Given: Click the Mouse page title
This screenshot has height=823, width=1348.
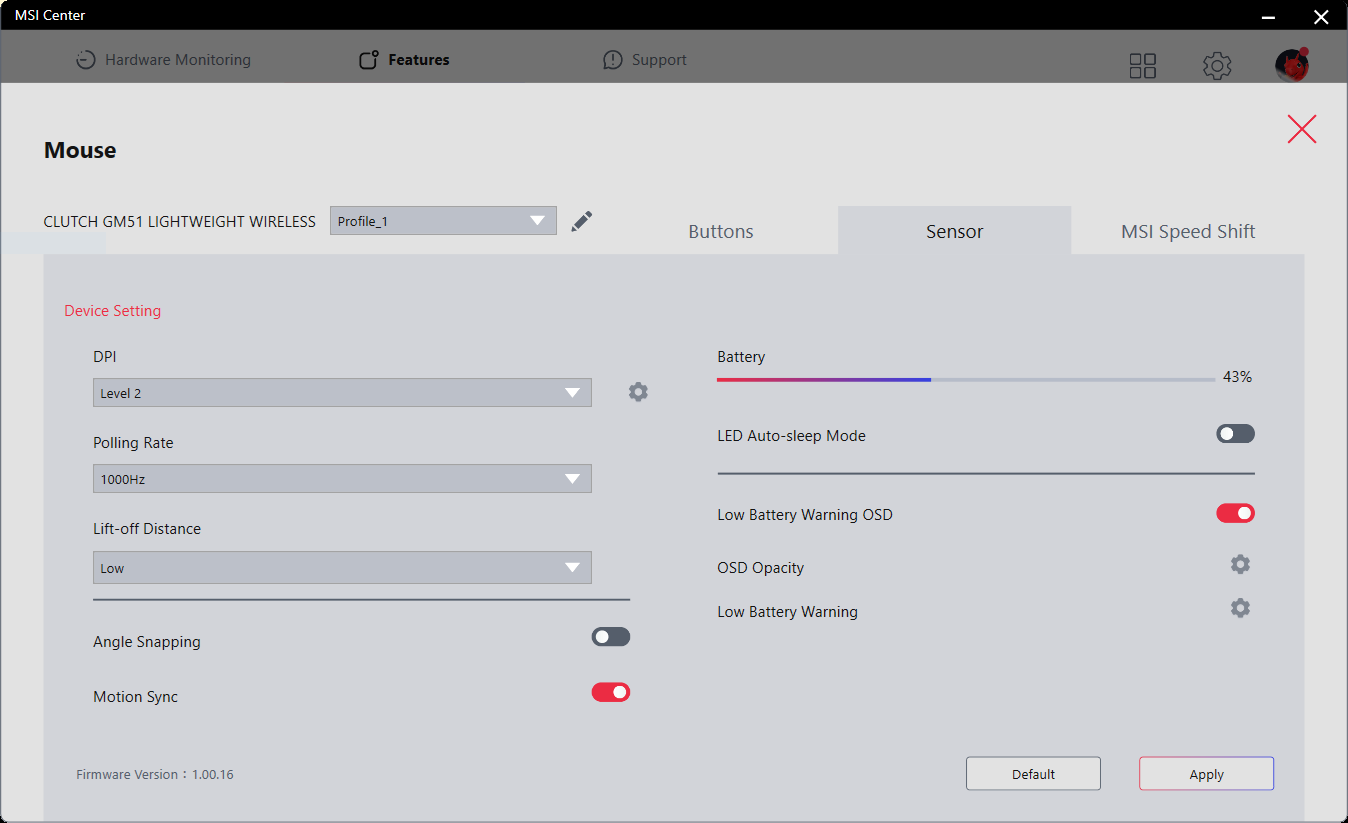Looking at the screenshot, I should (80, 150).
